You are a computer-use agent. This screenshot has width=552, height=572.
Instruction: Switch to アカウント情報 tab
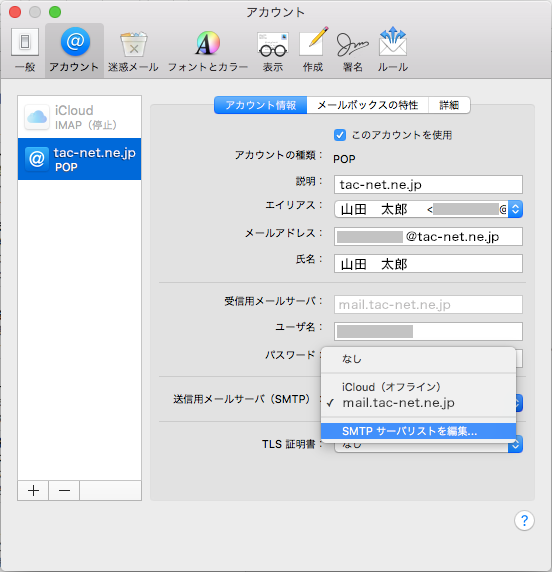click(260, 105)
